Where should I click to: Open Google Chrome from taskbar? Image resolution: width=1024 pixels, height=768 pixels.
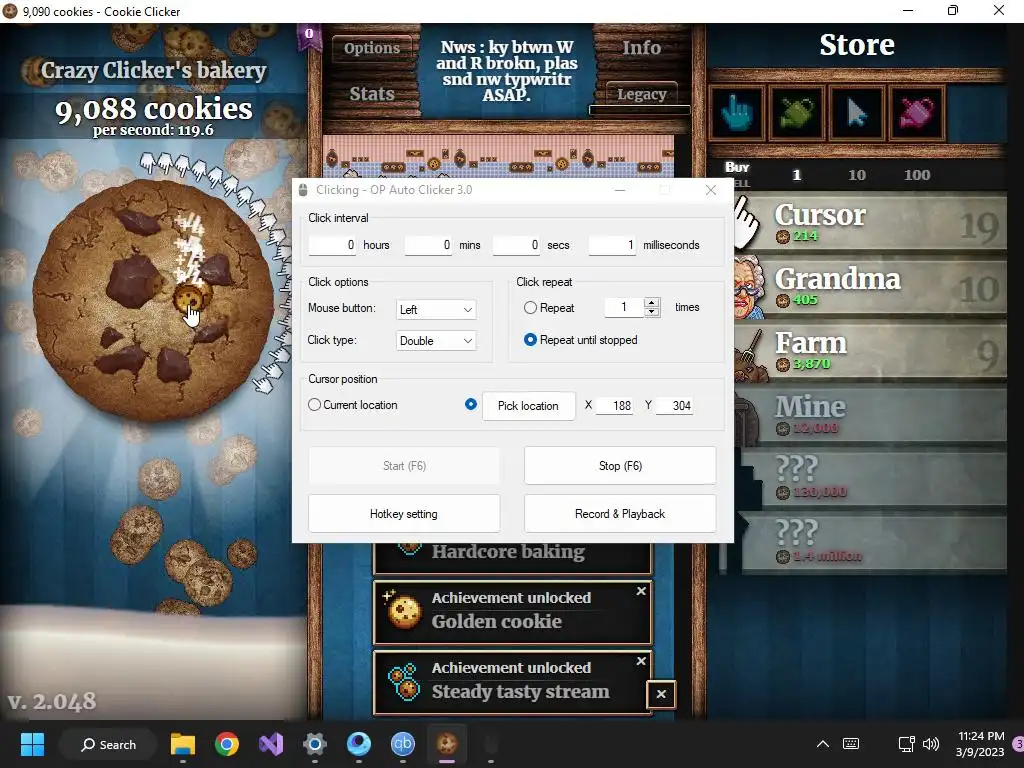tap(227, 744)
